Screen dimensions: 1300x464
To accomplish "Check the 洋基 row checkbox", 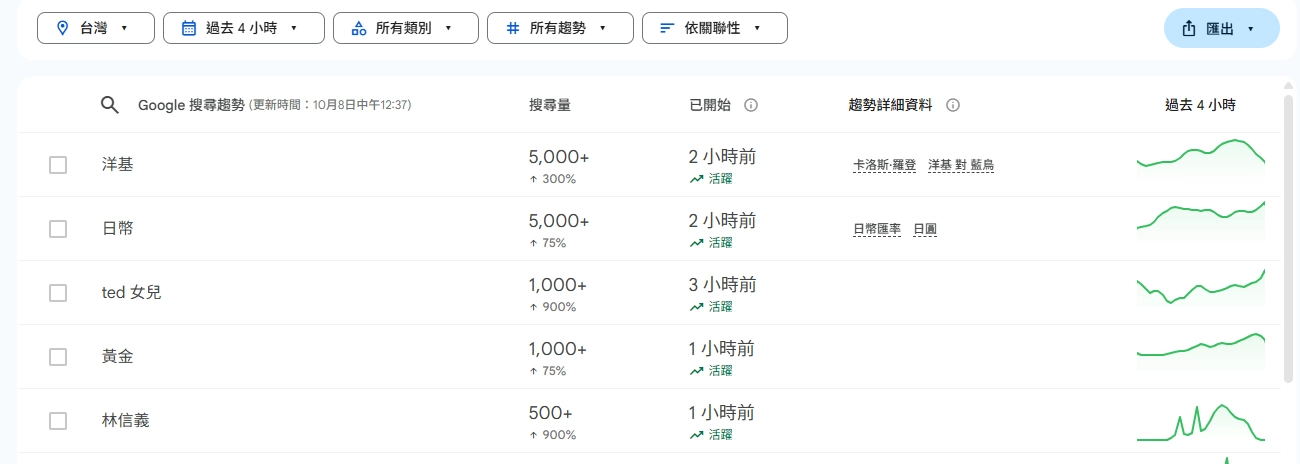I will click(58, 165).
